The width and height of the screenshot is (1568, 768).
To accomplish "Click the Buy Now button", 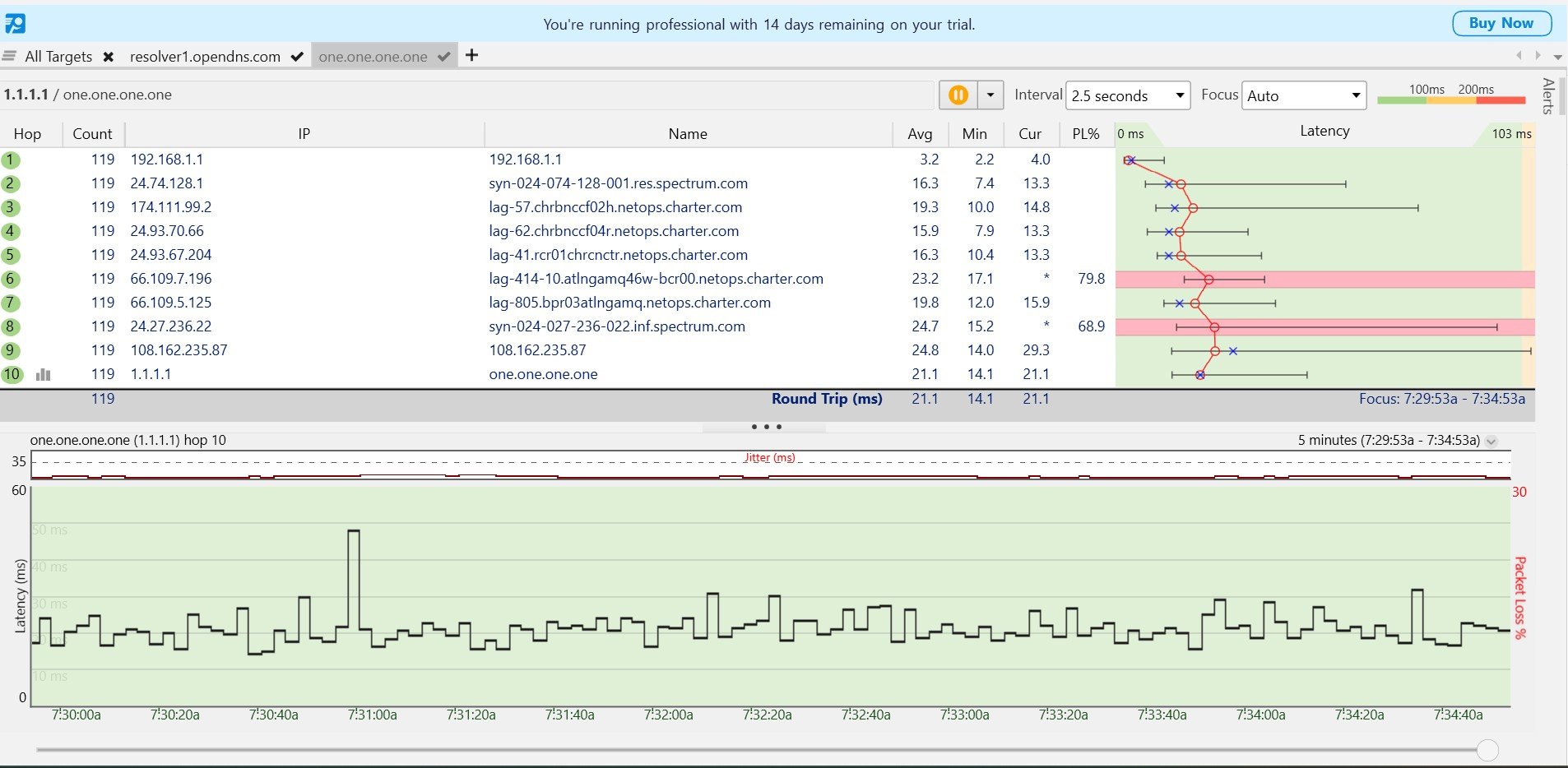I will [x=1501, y=23].
